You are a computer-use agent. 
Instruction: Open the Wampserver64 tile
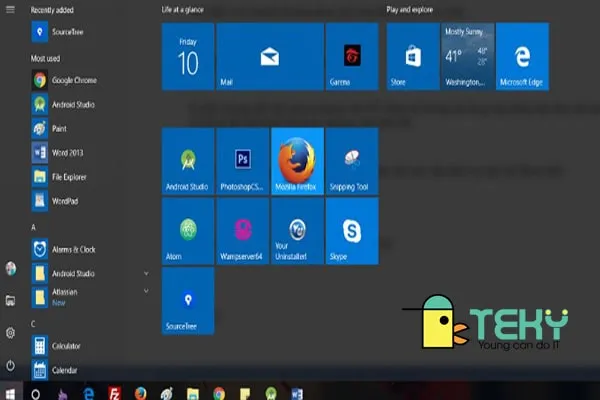point(242,230)
